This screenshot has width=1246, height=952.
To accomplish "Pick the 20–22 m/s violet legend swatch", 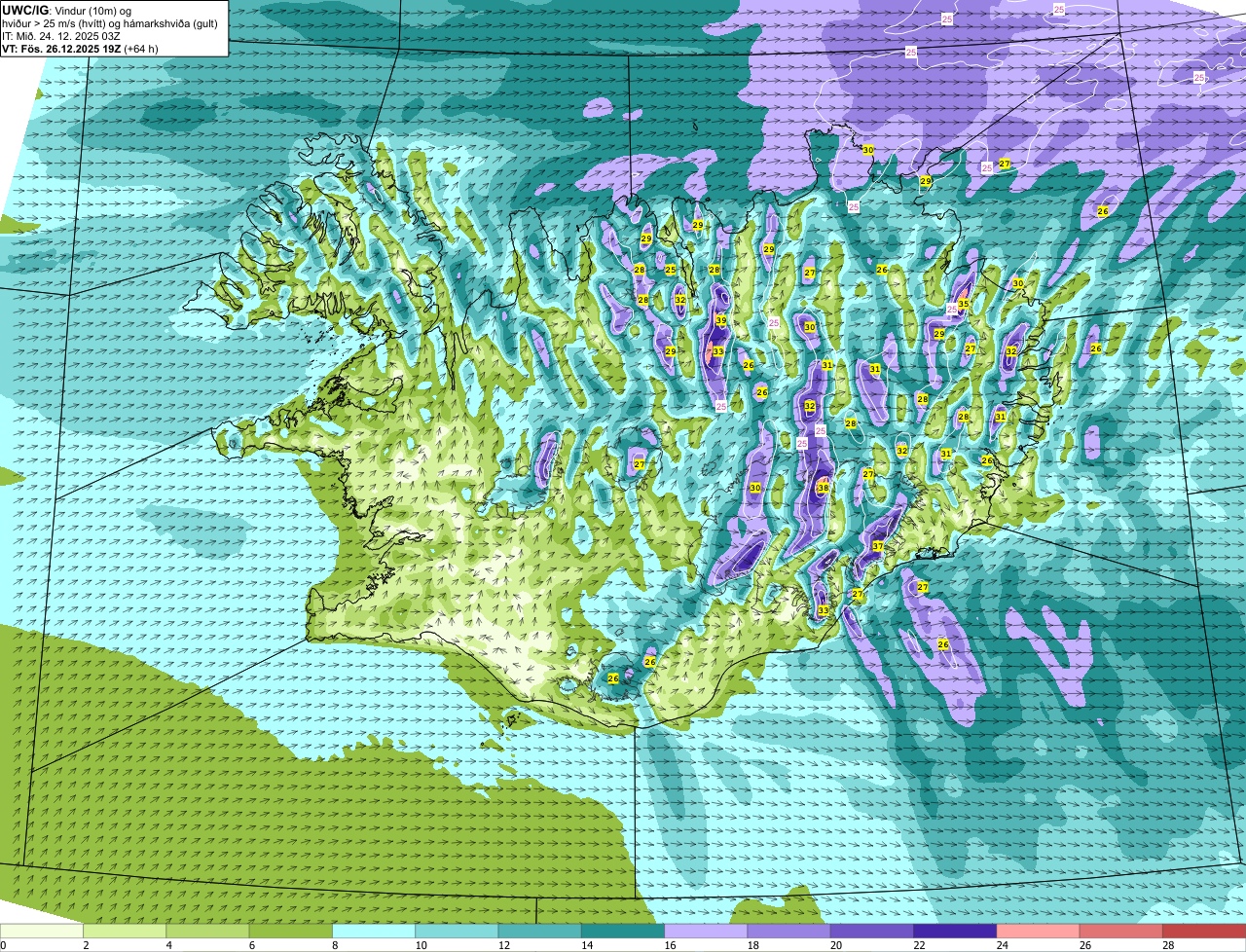I will tap(872, 932).
